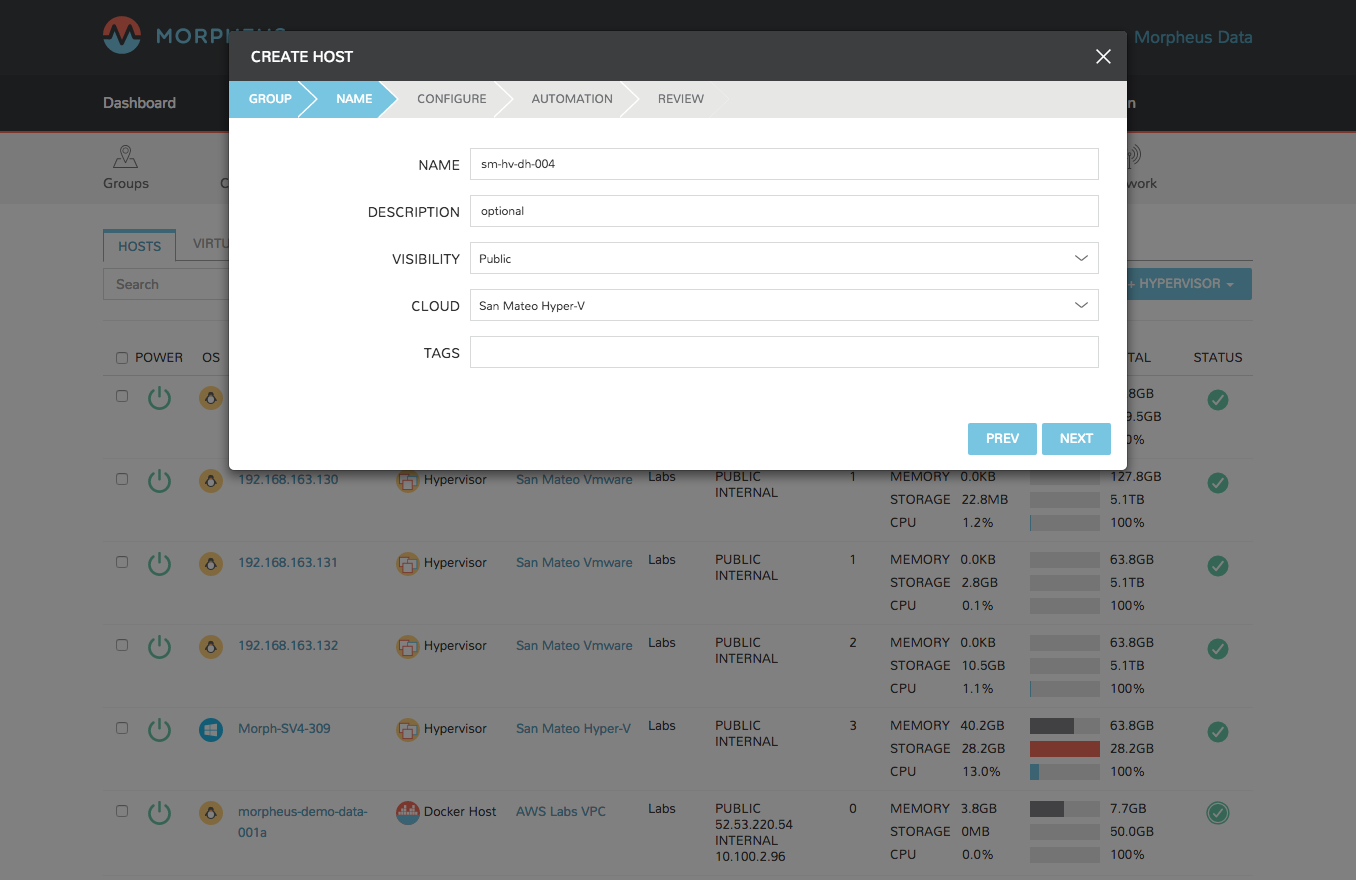Click the PREV button
Screen dimensions: 1356x880
click(1002, 438)
